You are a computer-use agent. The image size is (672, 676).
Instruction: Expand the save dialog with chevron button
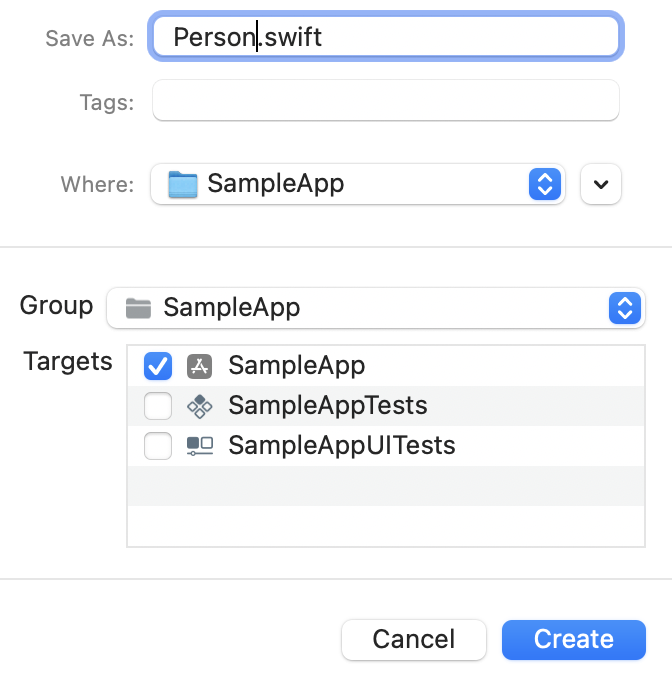pos(601,184)
